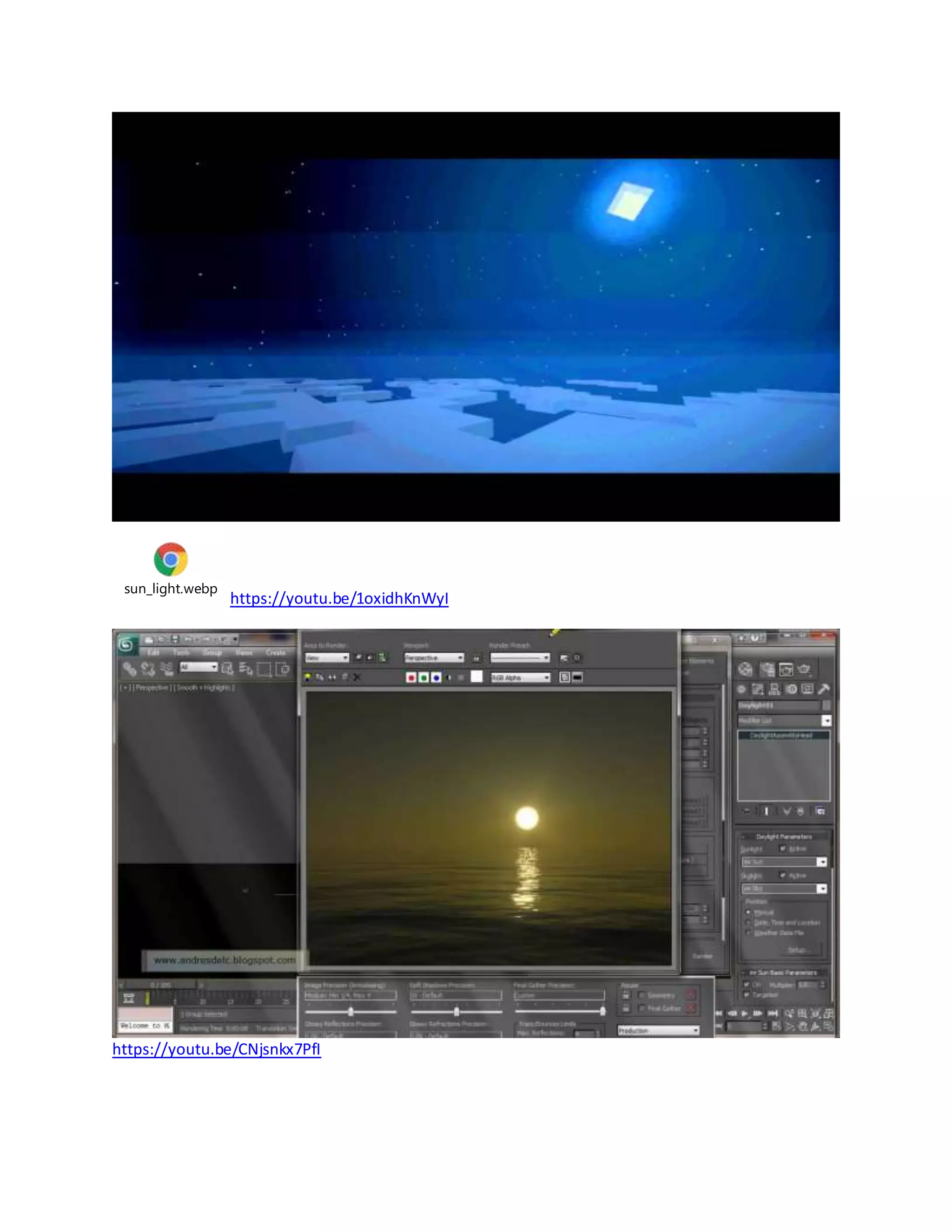Screen dimensions: 952x1232
Task: Click the Window/Crossing selection toggle icon
Action: point(283,669)
